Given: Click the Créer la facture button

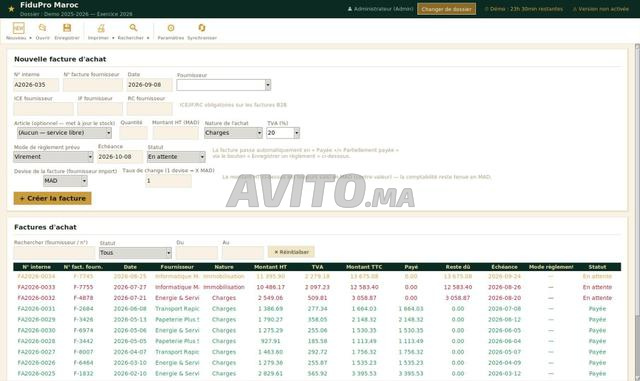Looking at the screenshot, I should [x=52, y=198].
